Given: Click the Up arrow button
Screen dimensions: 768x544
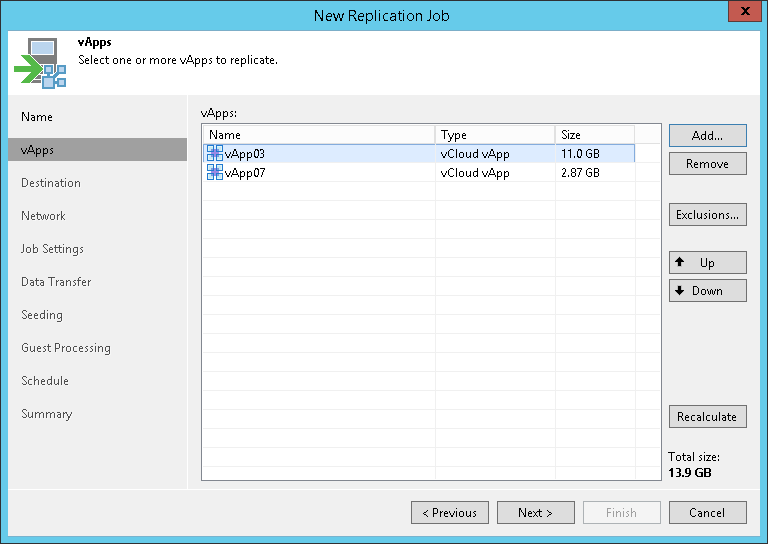Looking at the screenshot, I should point(707,263).
